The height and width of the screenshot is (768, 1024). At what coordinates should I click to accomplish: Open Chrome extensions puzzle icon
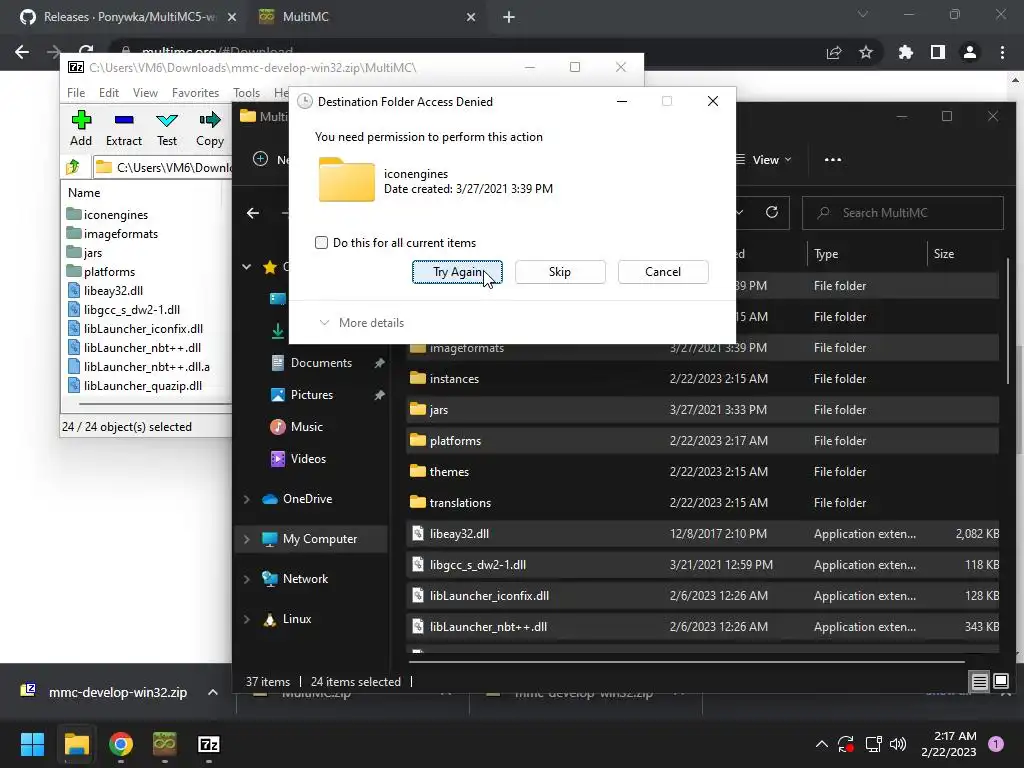pos(906,52)
